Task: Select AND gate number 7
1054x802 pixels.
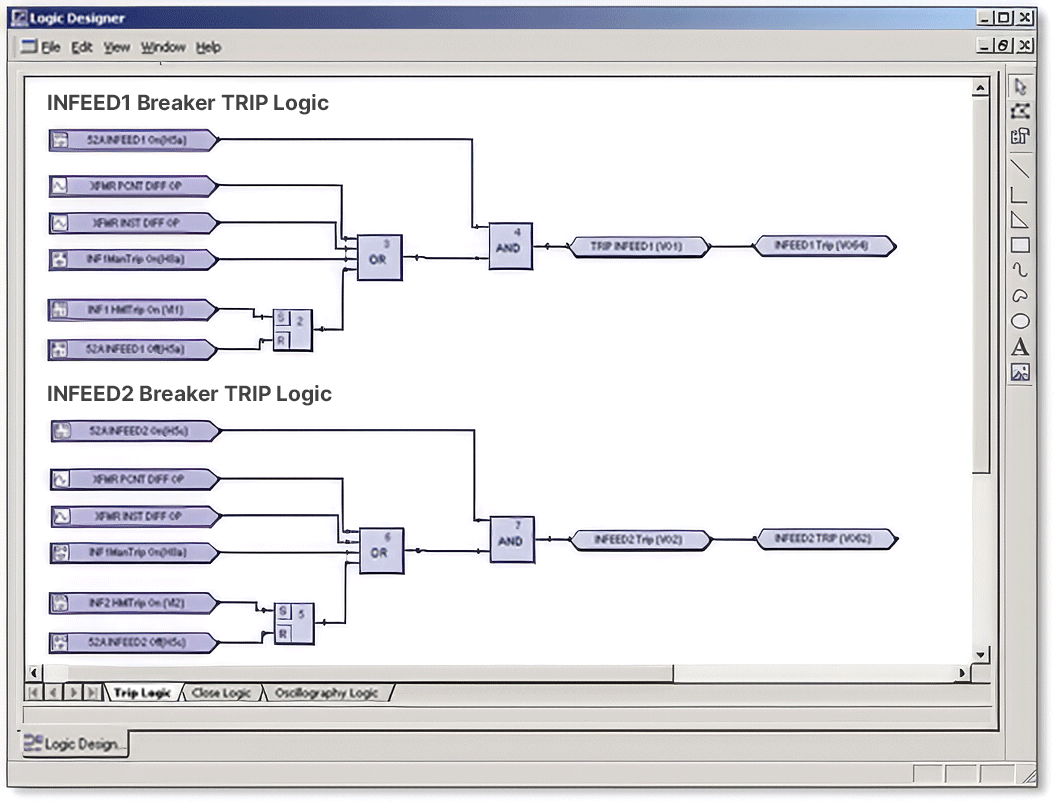Action: tap(512, 540)
